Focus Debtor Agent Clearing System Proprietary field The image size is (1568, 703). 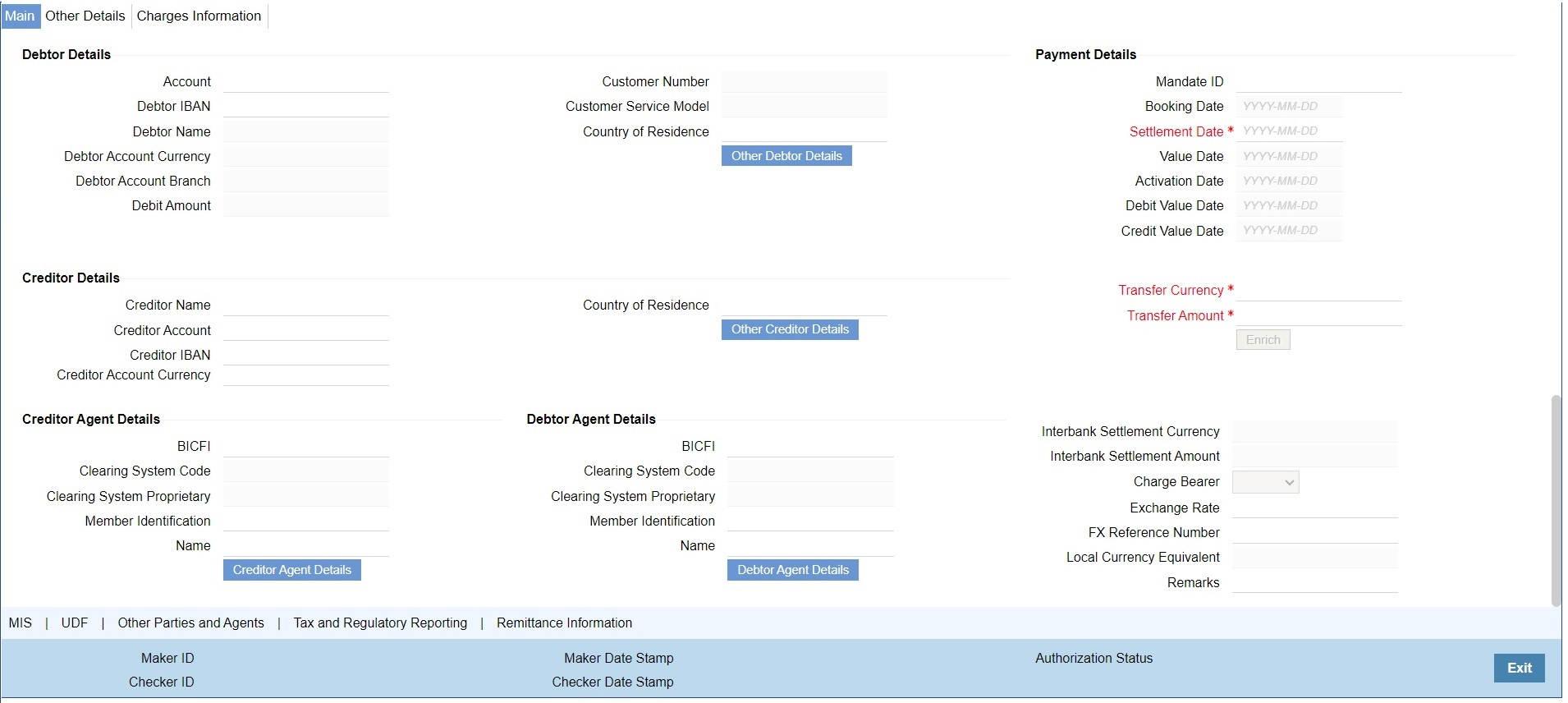click(810, 496)
